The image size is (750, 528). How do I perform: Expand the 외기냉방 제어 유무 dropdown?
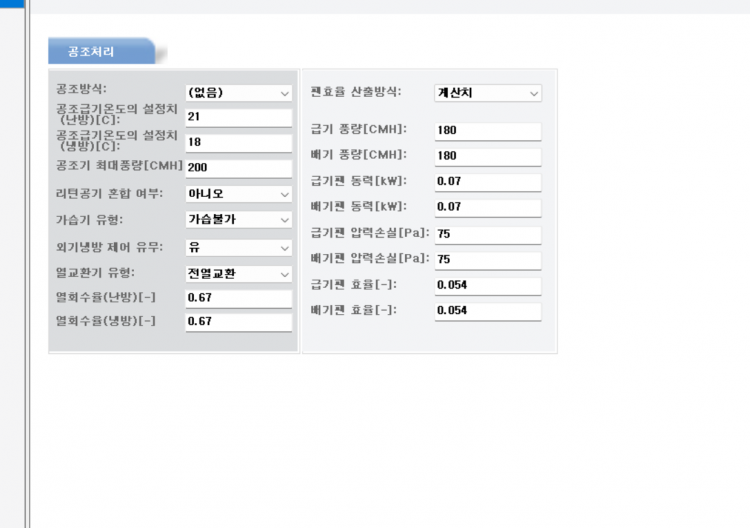coord(238,246)
